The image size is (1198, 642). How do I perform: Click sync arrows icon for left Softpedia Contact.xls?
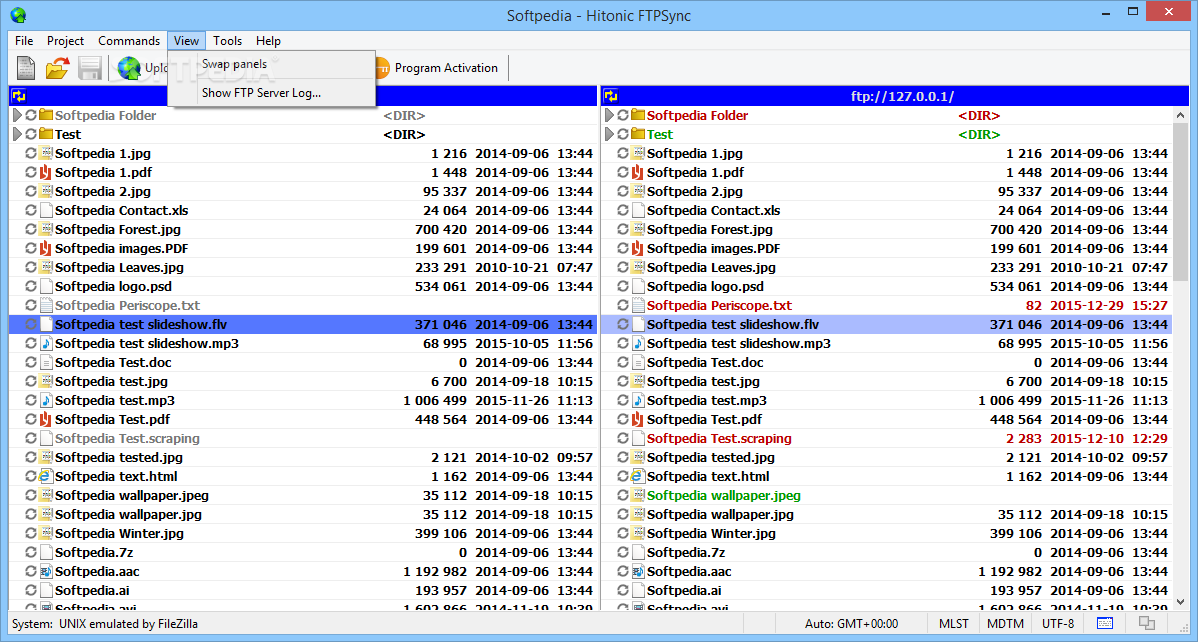click(31, 210)
